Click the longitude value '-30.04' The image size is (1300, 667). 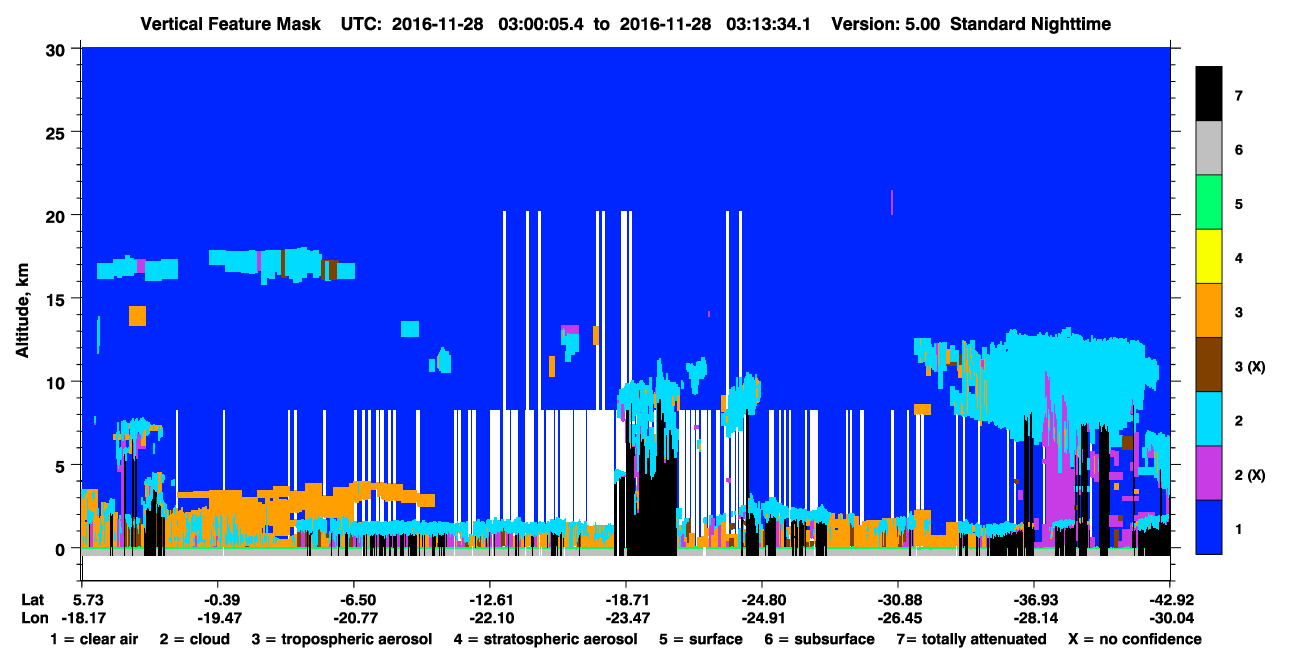1170,617
